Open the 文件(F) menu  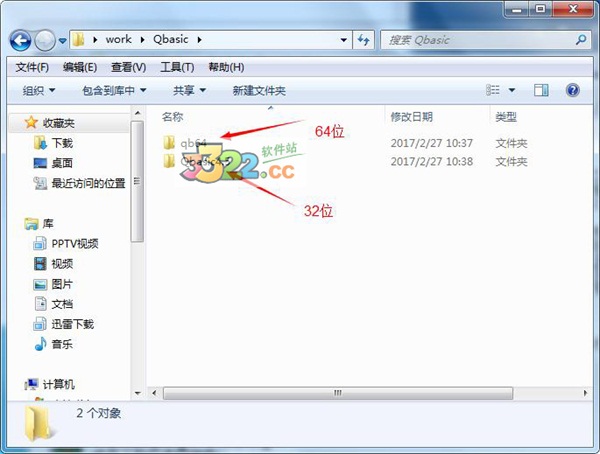[x=32, y=67]
